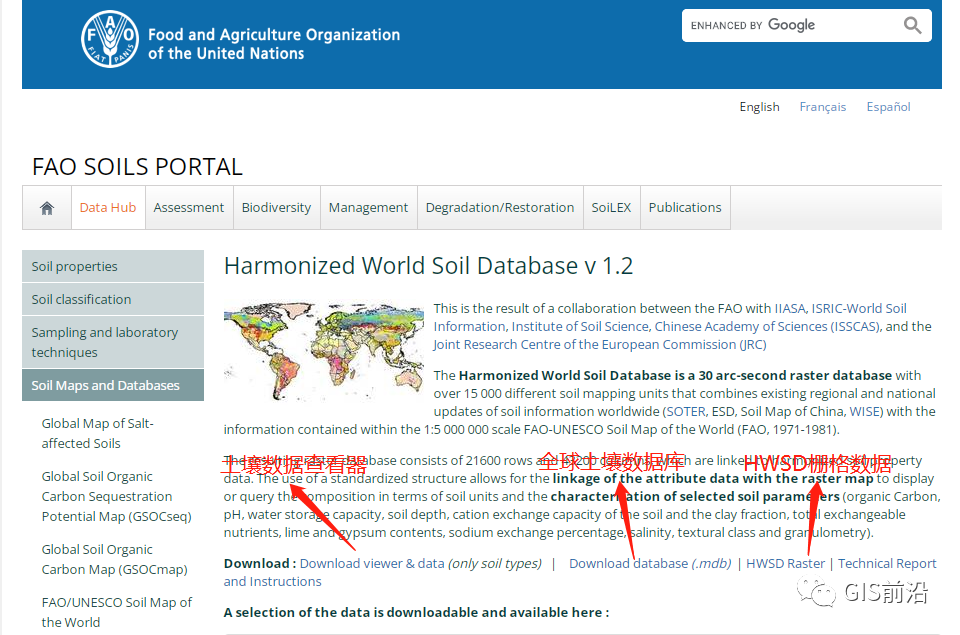Open the Biodiversity tab
Screen dimensions: 960x635
coord(276,208)
